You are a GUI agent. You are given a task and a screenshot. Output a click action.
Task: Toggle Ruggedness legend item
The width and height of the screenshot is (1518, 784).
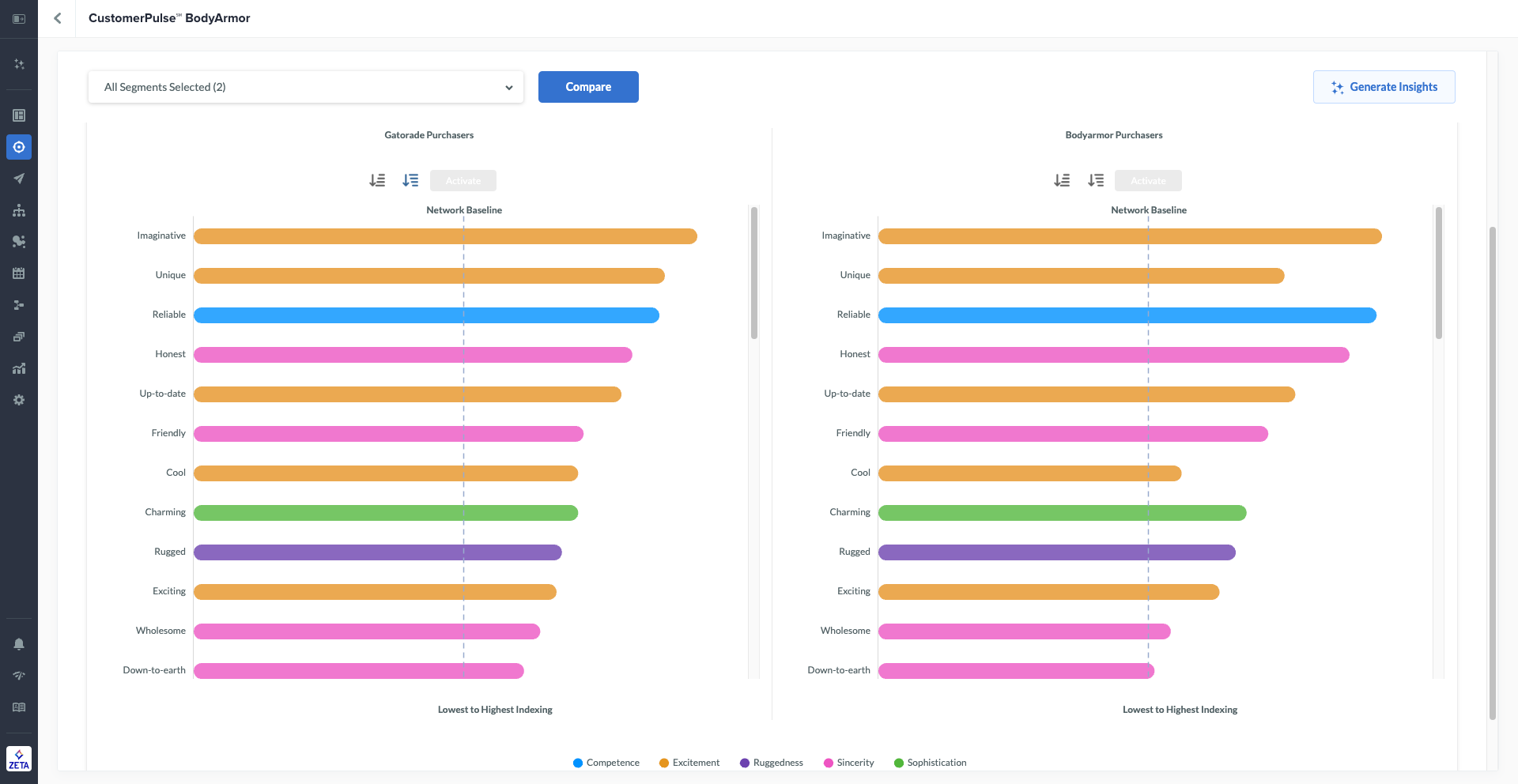pyautogui.click(x=772, y=763)
